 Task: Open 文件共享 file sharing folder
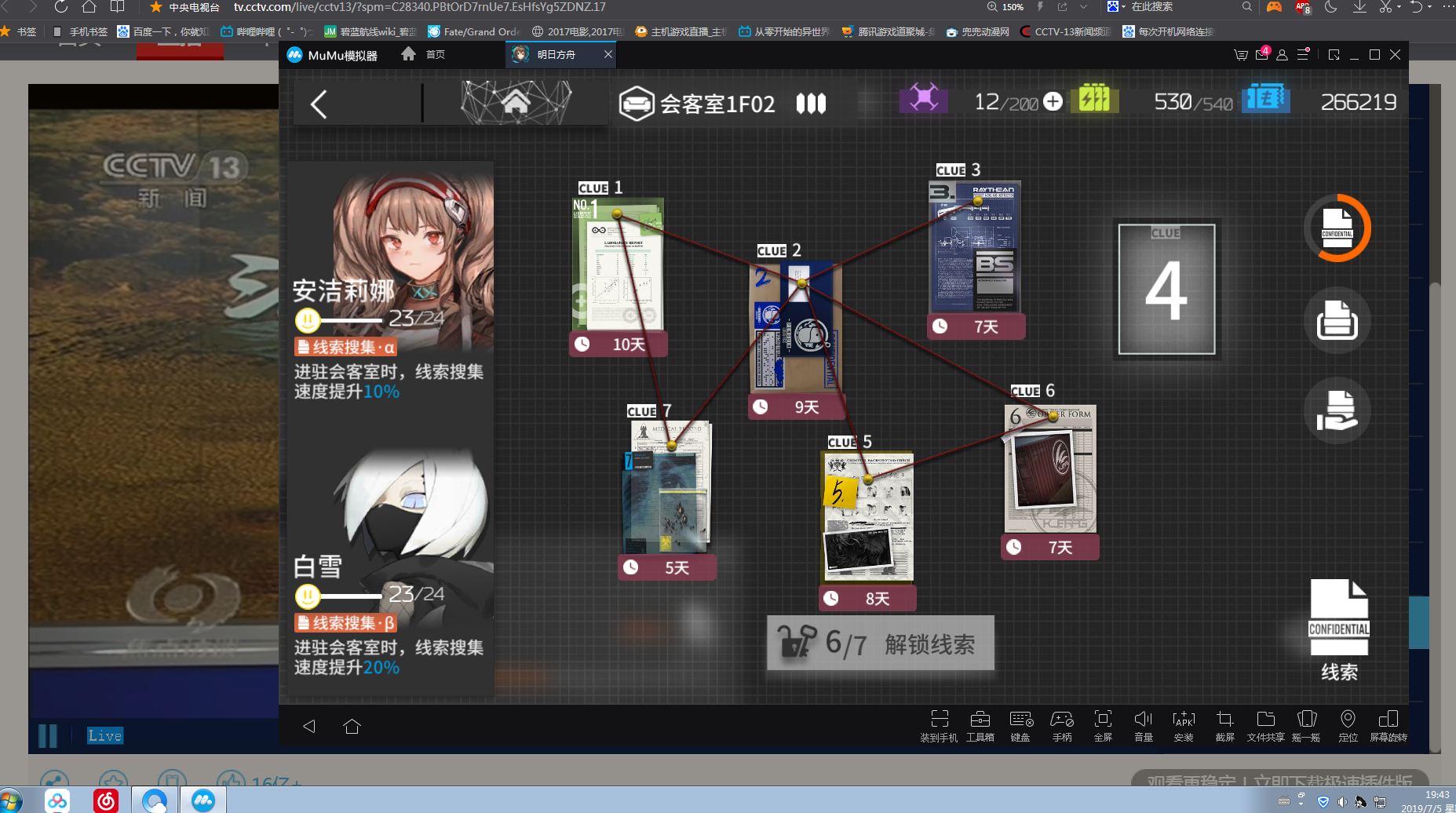[x=1265, y=726]
